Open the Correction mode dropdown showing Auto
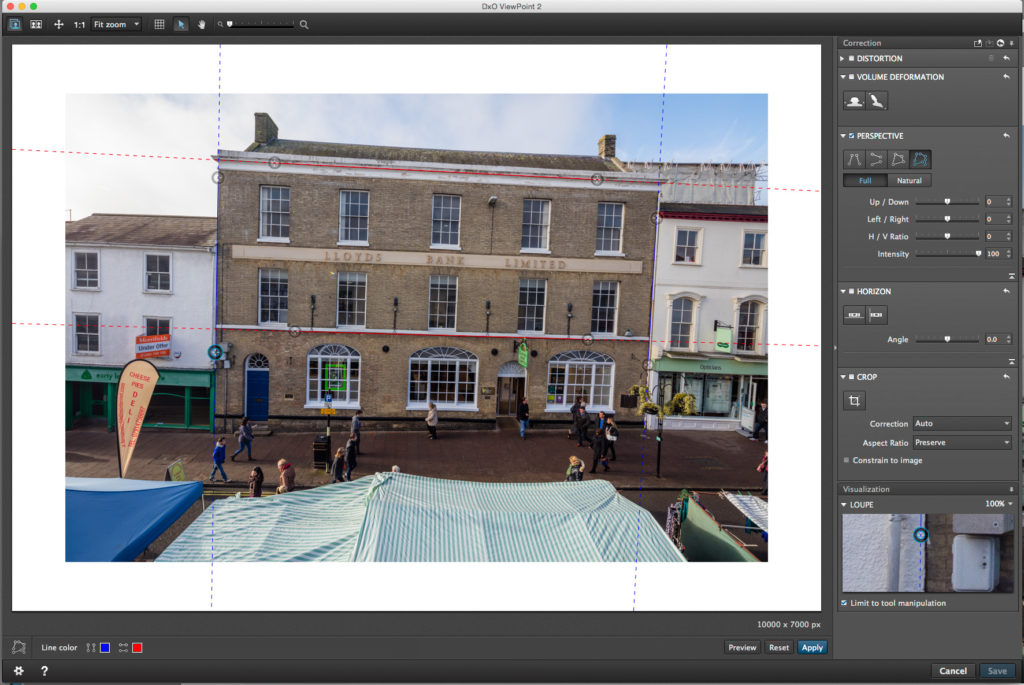The height and width of the screenshot is (685, 1024). [961, 423]
